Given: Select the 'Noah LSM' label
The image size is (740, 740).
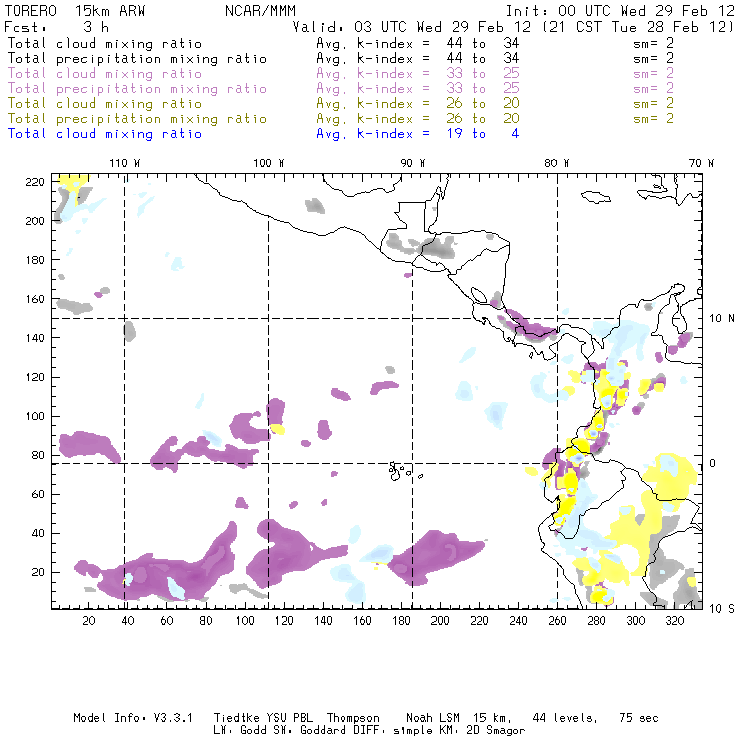Looking at the screenshot, I should coord(433,718).
